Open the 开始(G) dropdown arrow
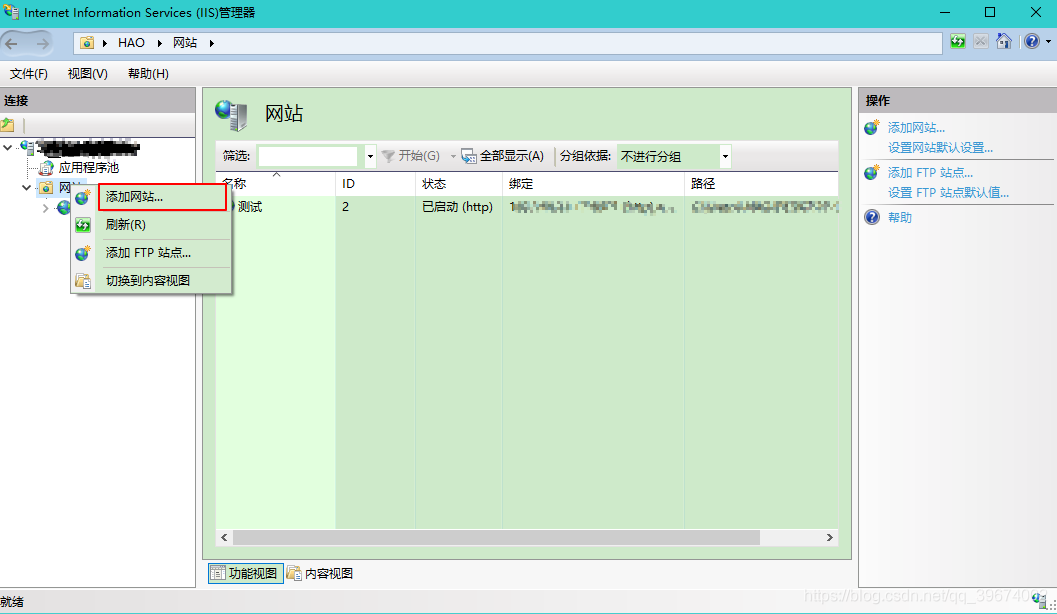 tap(453, 156)
